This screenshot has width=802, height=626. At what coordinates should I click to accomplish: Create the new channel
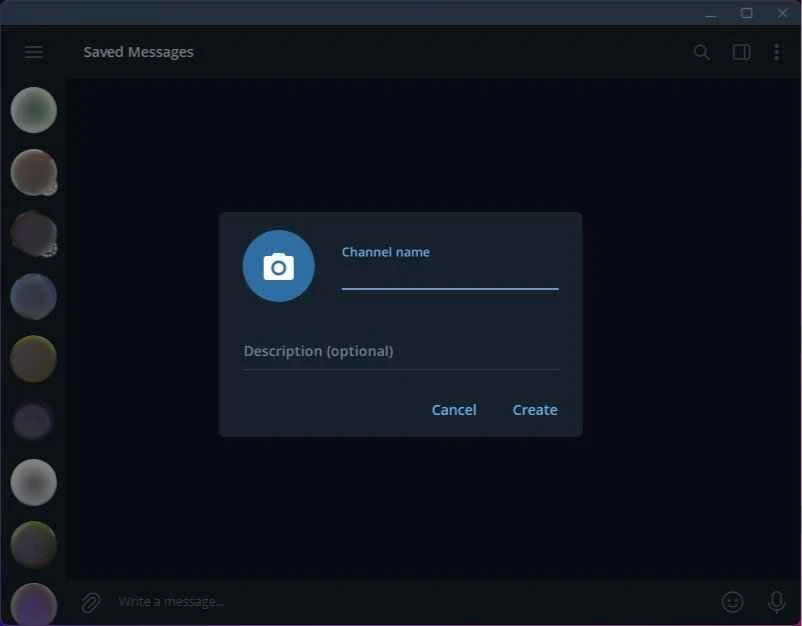tap(535, 410)
